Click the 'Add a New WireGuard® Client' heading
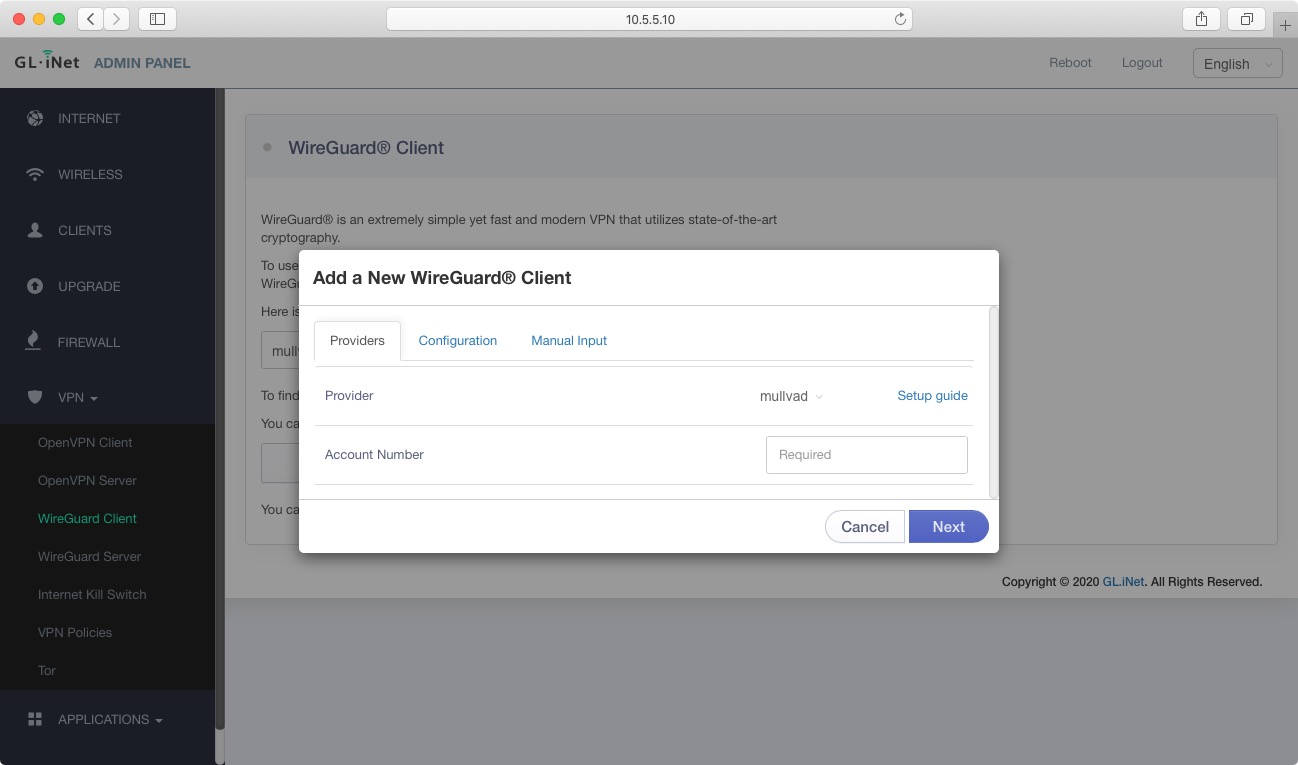 tap(442, 278)
